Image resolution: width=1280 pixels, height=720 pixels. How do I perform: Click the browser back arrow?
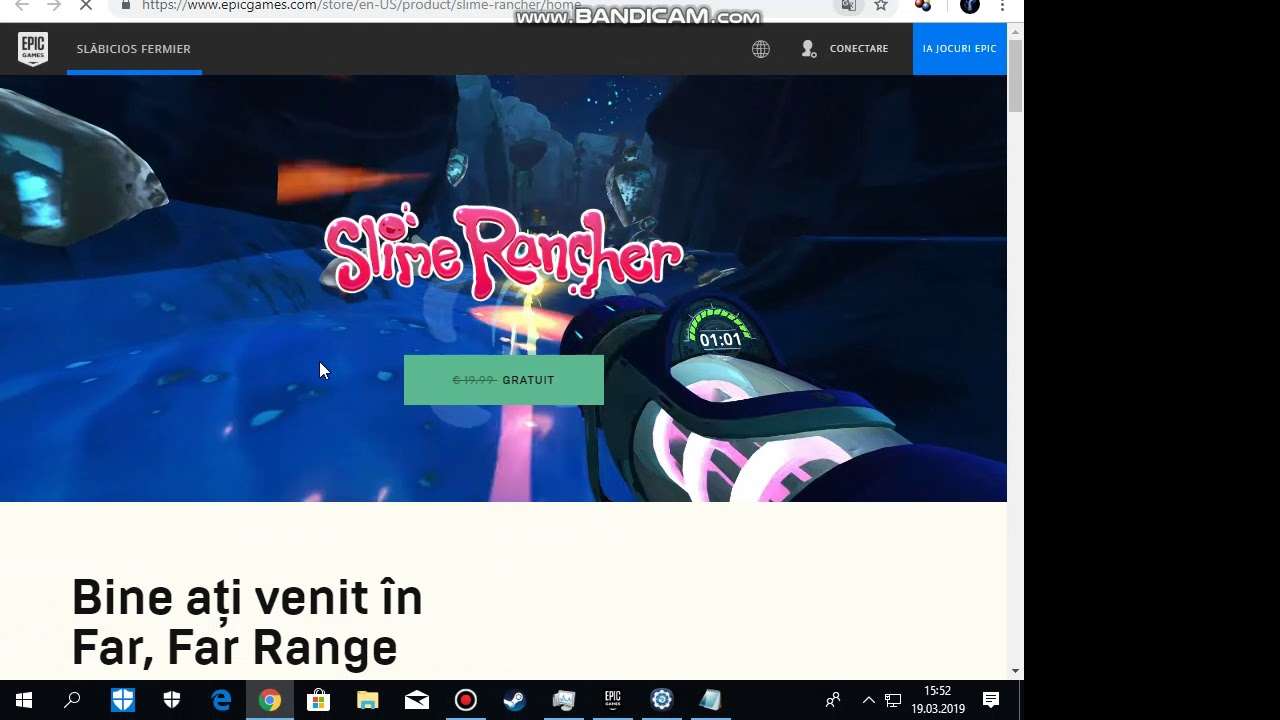click(22, 5)
